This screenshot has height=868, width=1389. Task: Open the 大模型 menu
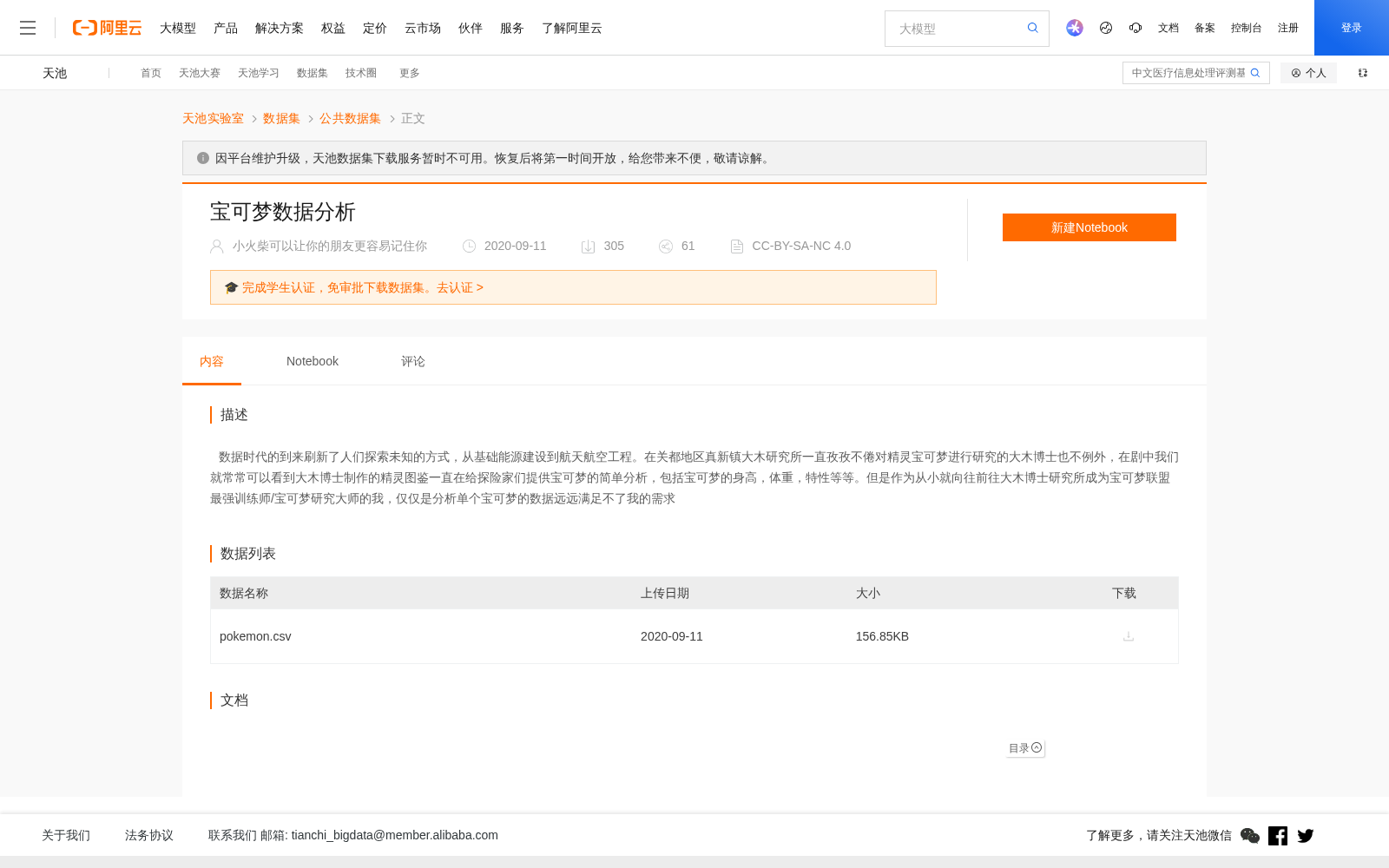(178, 28)
